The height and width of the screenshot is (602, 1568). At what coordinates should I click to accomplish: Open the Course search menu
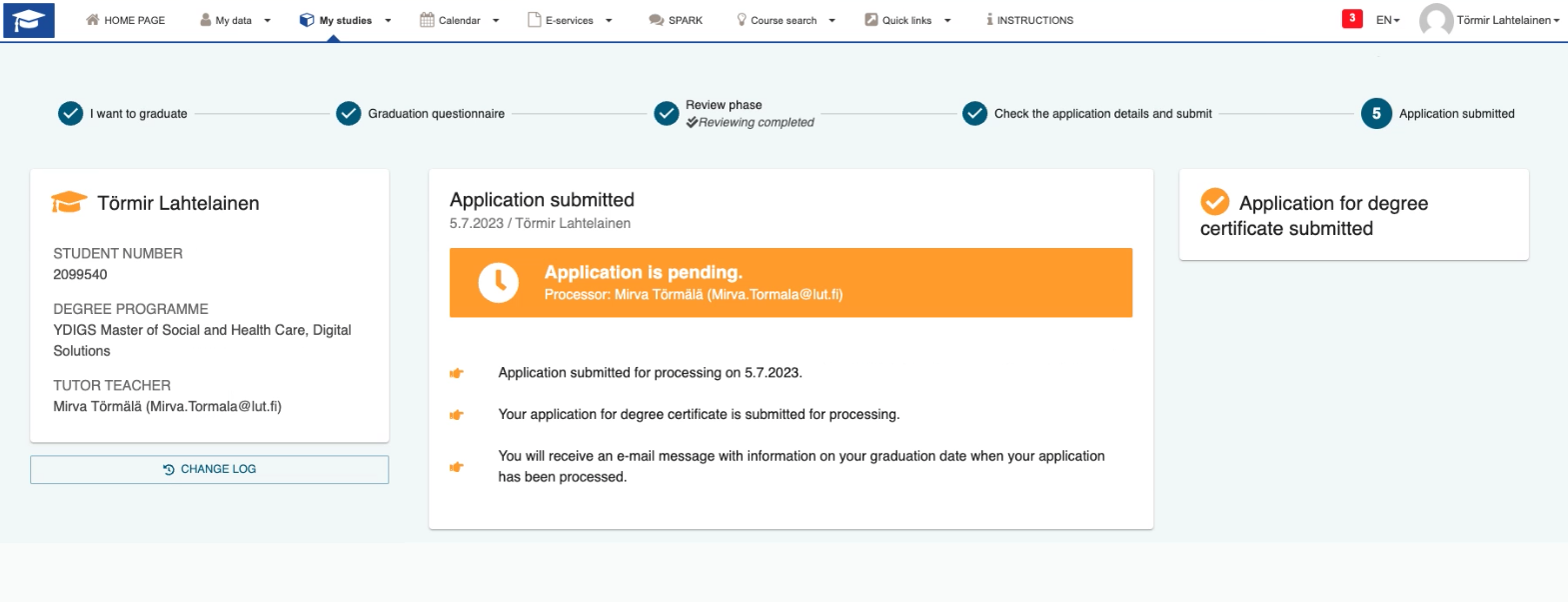point(785,20)
